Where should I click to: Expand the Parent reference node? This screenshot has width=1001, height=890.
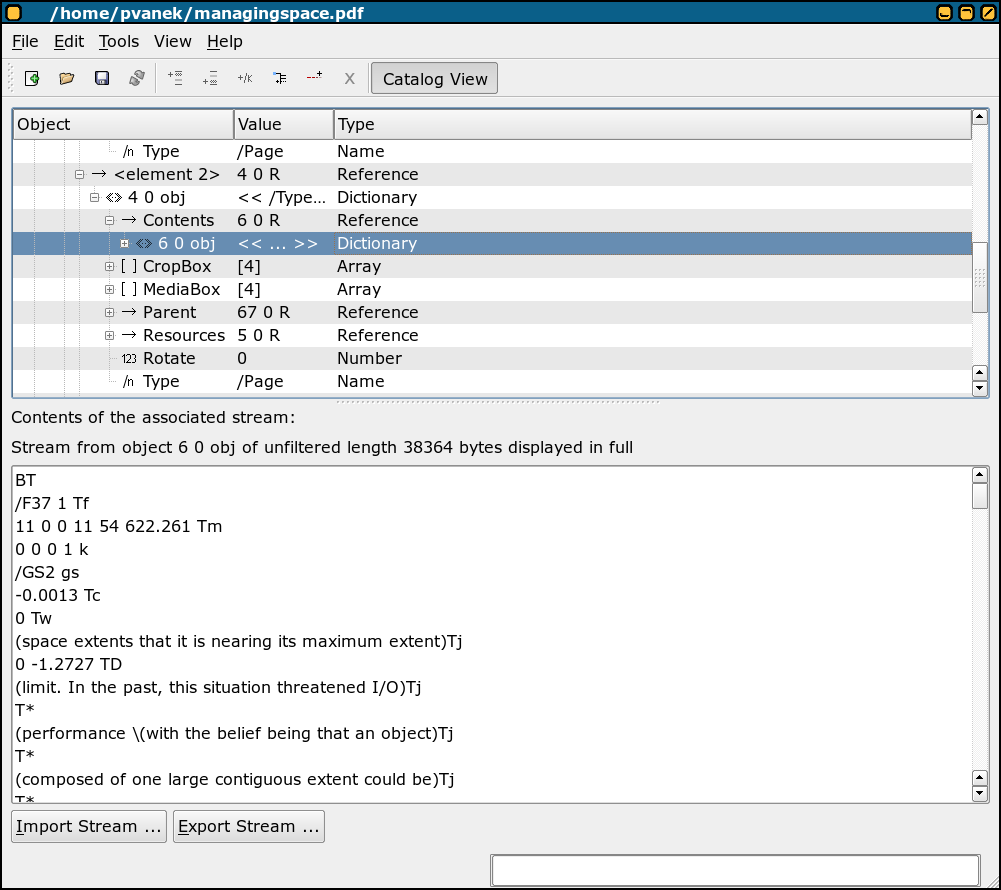[109, 312]
